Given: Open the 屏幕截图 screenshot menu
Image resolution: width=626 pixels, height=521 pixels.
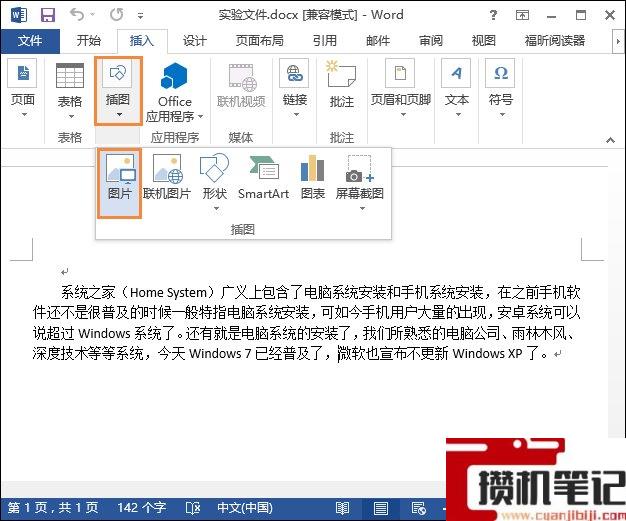Looking at the screenshot, I should [x=359, y=182].
